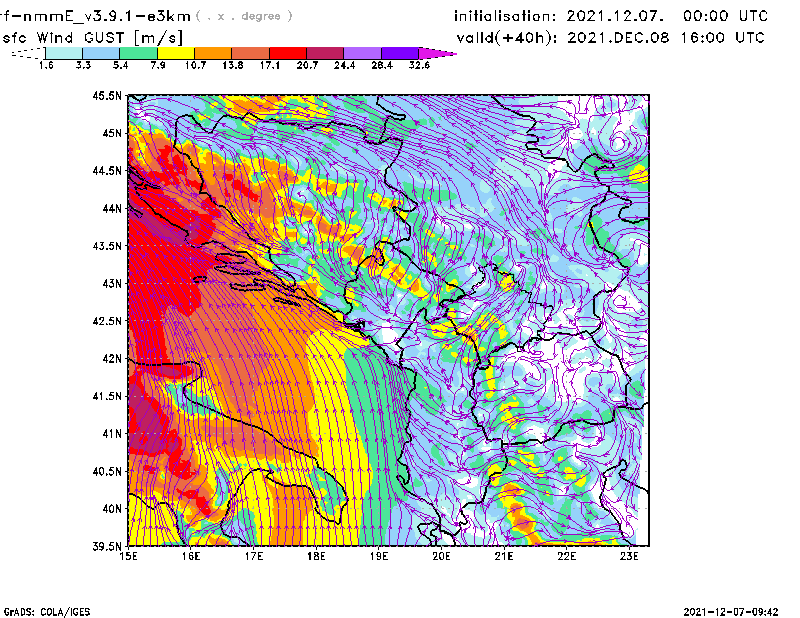
Task: Click the '18E' longitude label
Action: [316, 556]
